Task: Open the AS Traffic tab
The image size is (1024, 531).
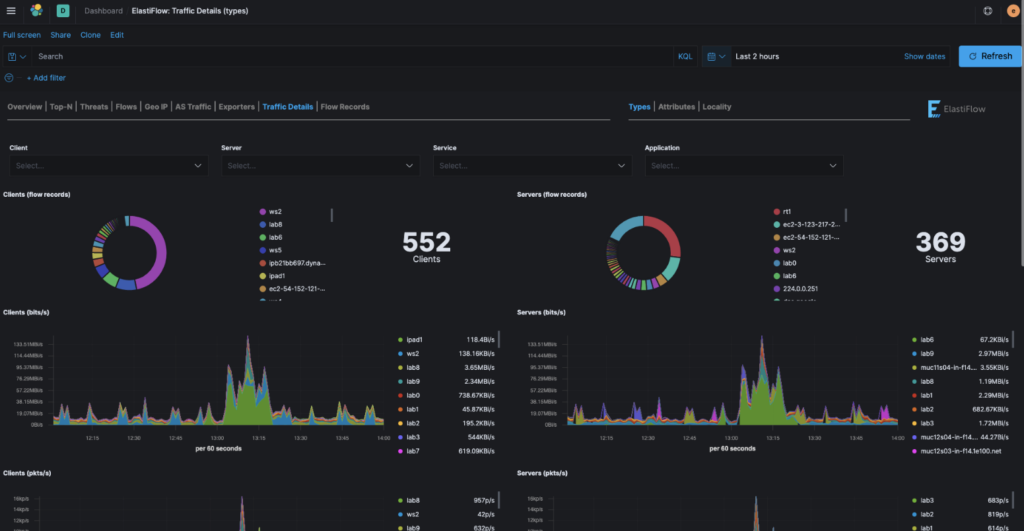Action: [193, 107]
